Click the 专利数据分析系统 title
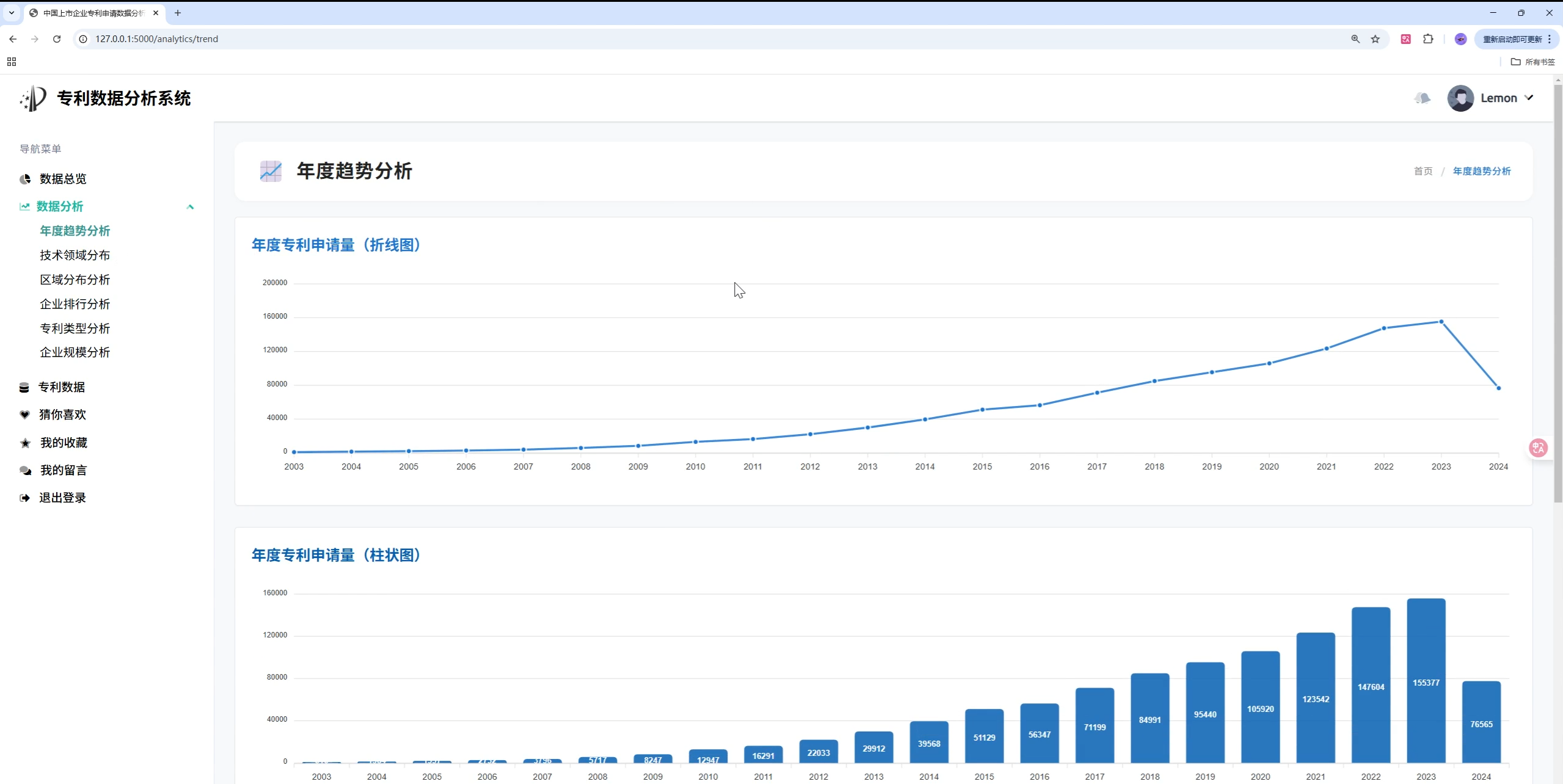1563x784 pixels. [x=124, y=98]
